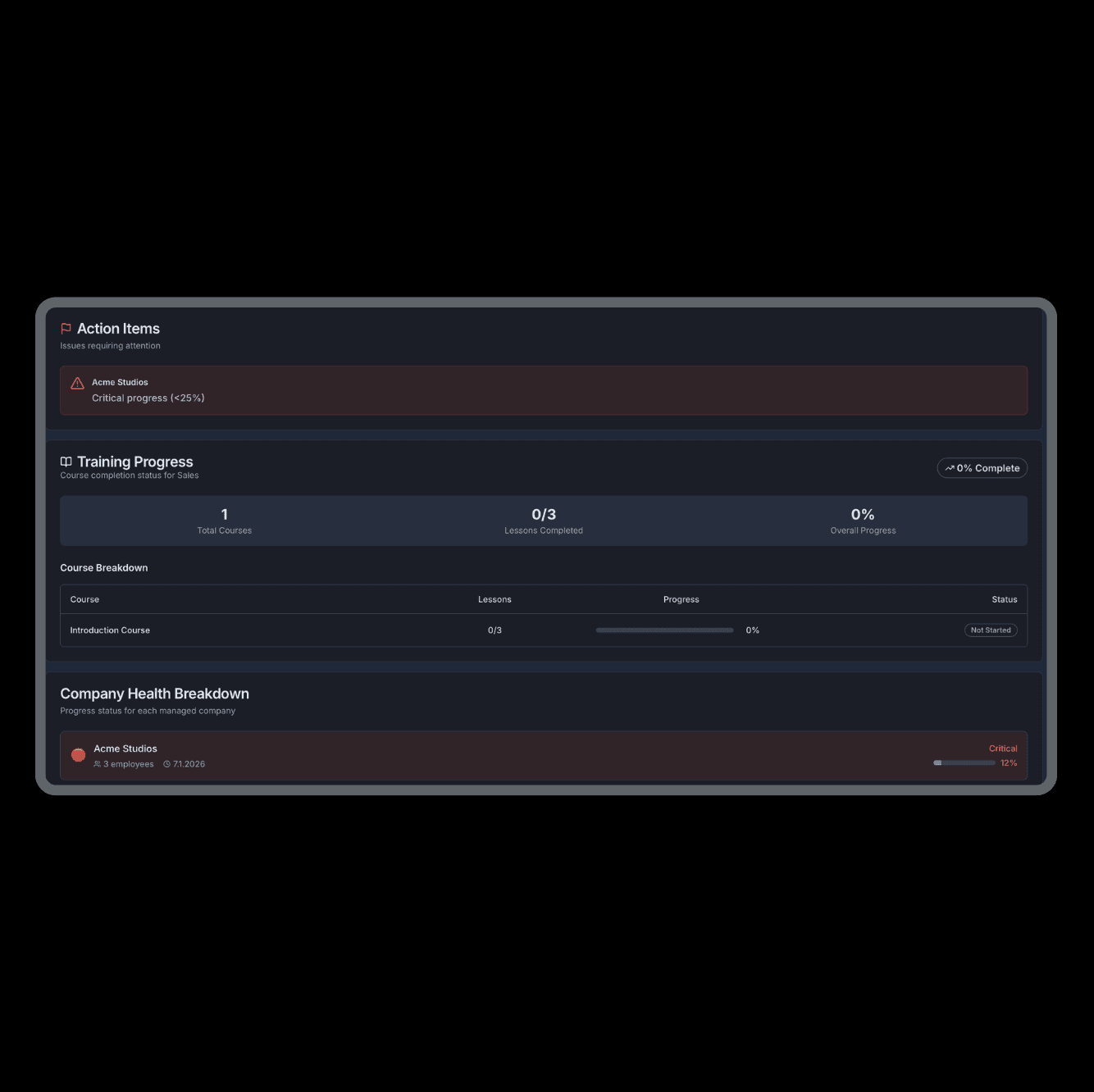Screen dimensions: 1094x1092
Task: Click the trending arrow inside the 0% Complete badge
Action: [x=950, y=467]
